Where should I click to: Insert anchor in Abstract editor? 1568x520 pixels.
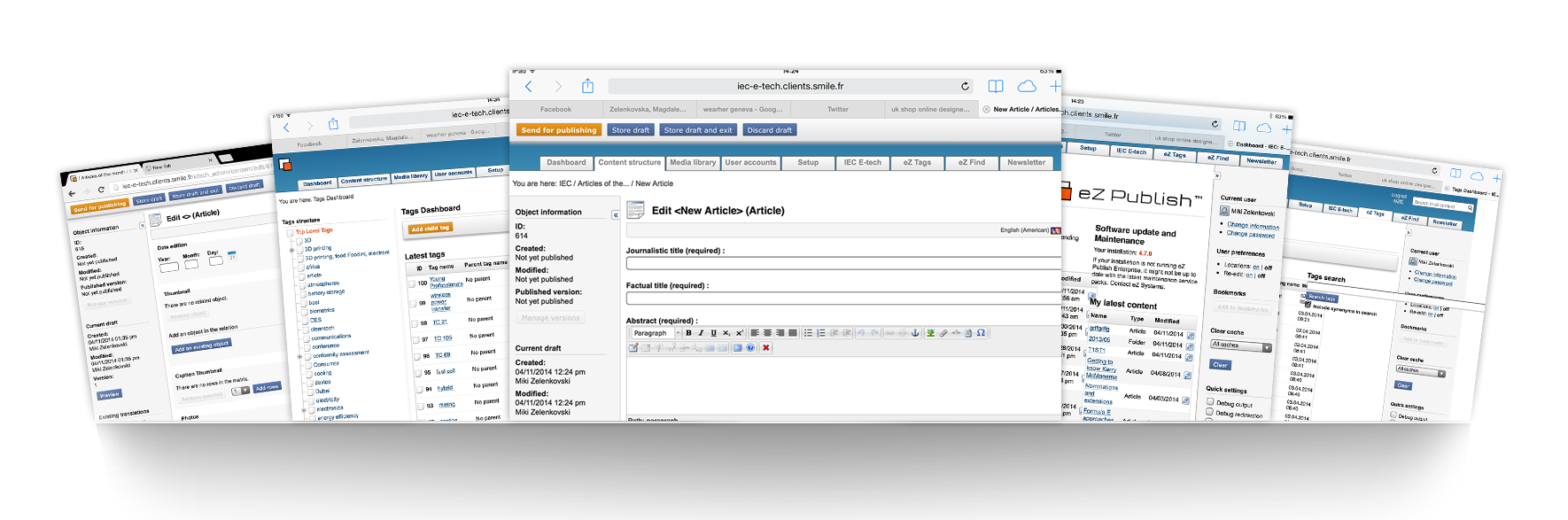pyautogui.click(x=915, y=333)
